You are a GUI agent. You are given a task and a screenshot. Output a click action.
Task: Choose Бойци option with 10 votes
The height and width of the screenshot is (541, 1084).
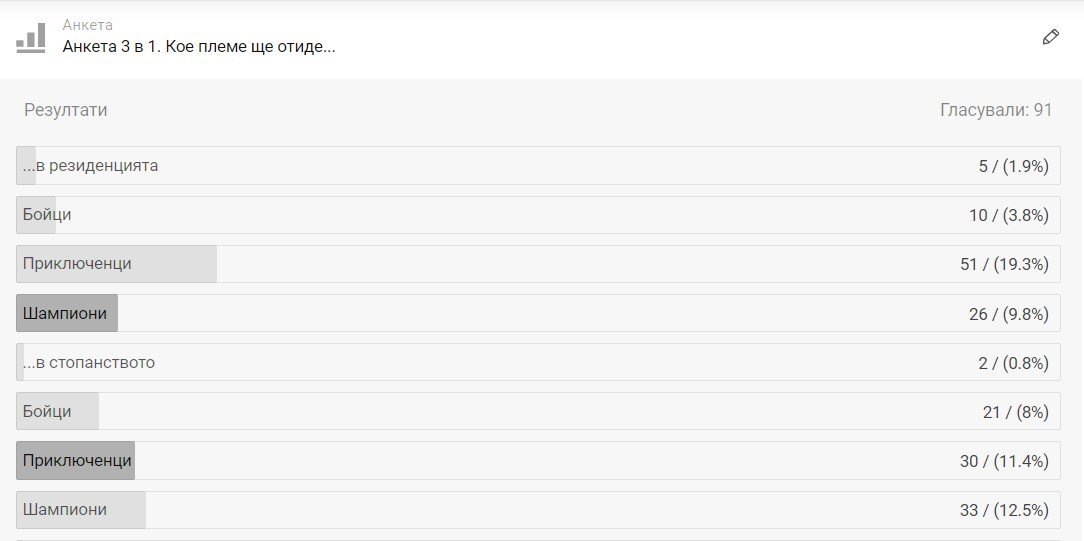click(538, 215)
